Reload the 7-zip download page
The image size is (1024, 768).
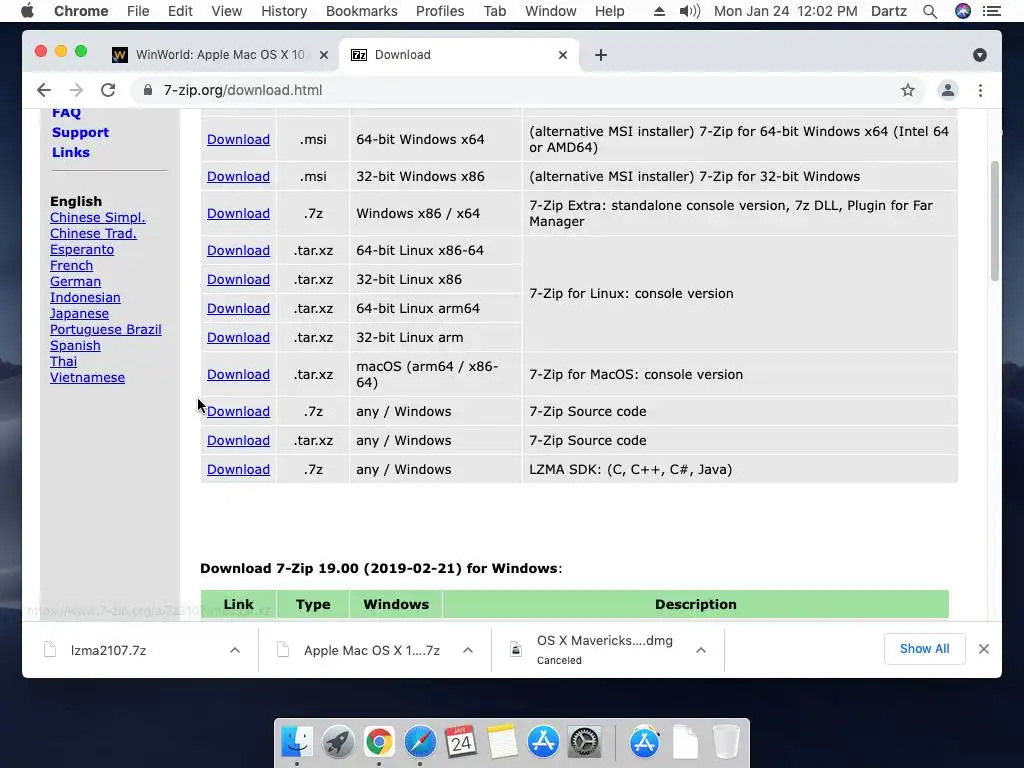108,90
